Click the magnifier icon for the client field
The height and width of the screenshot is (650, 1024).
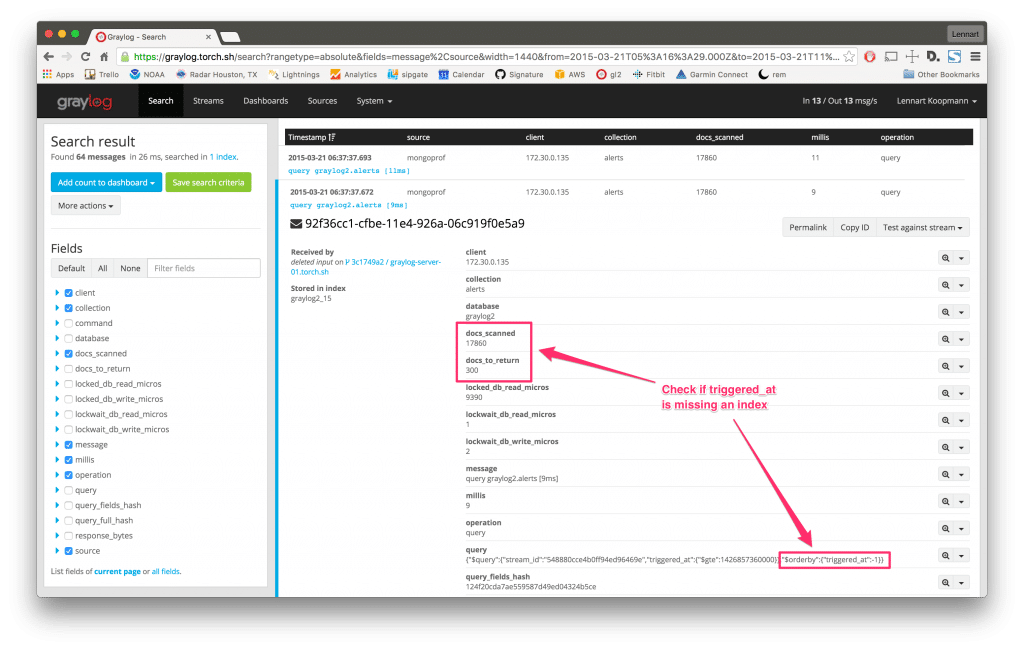coord(945,257)
